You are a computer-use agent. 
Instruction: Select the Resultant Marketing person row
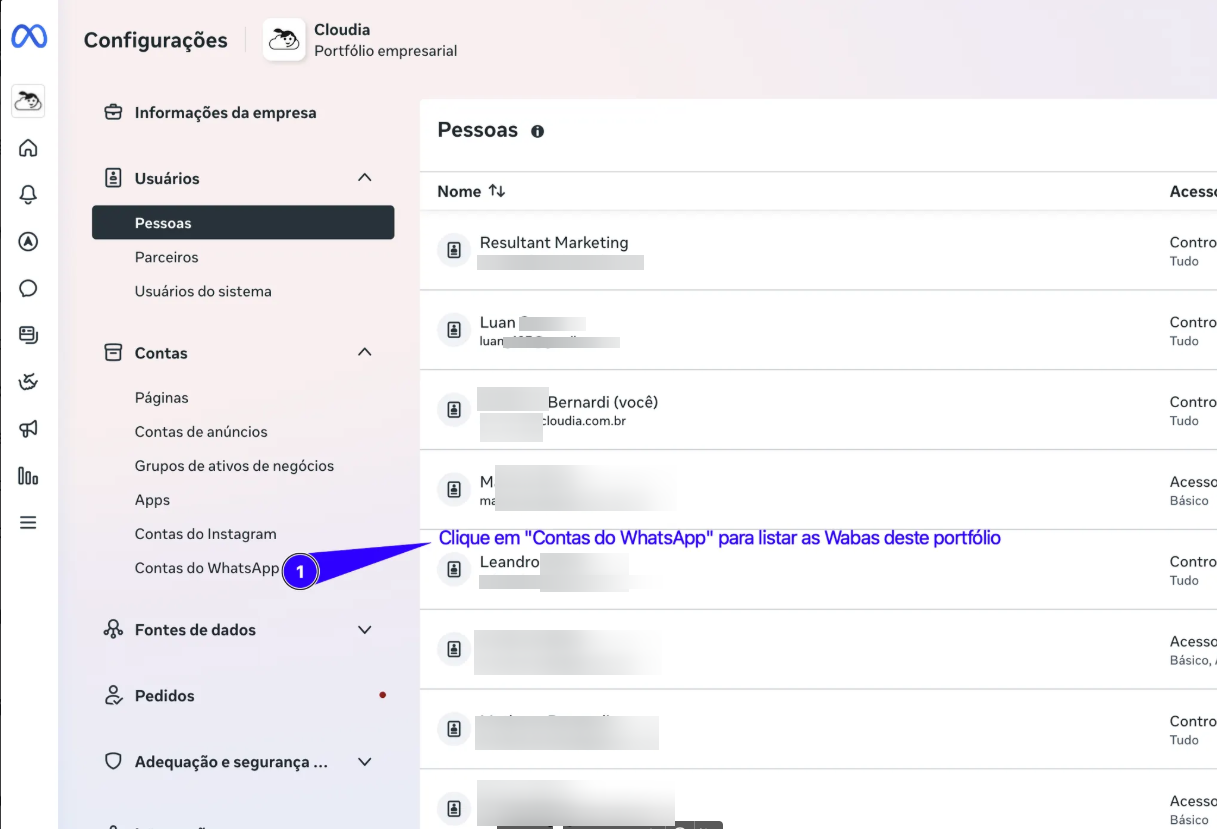(818, 250)
